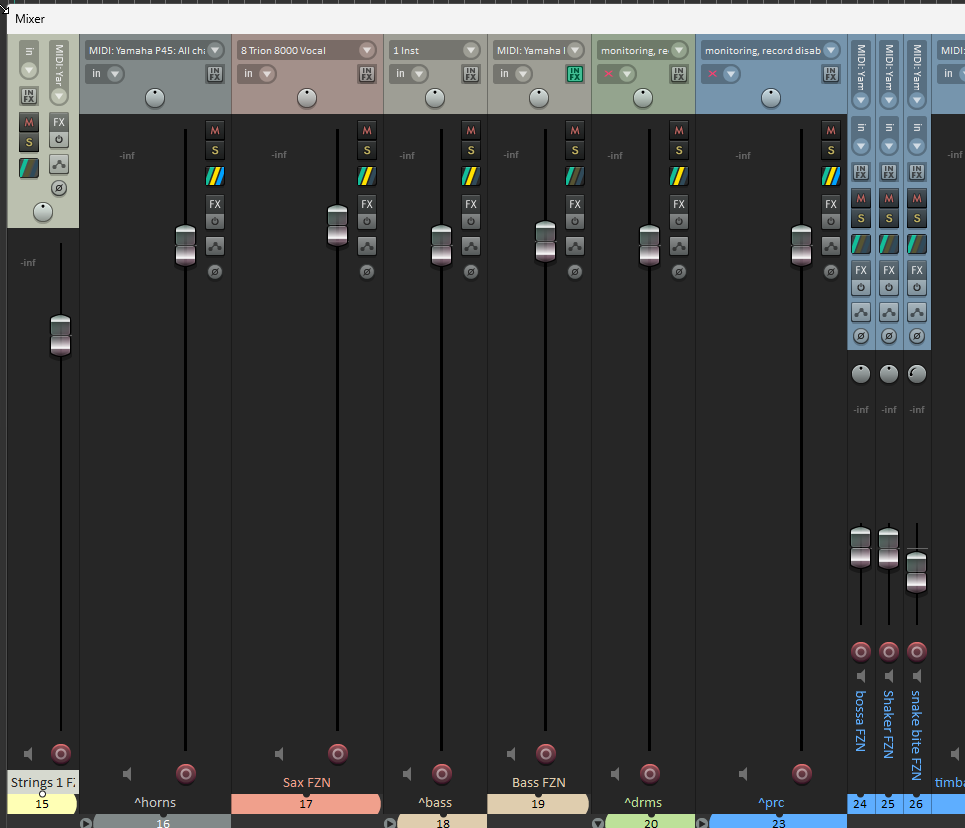Click the pan knob on ^drms strip
965x828 pixels.
point(643,98)
